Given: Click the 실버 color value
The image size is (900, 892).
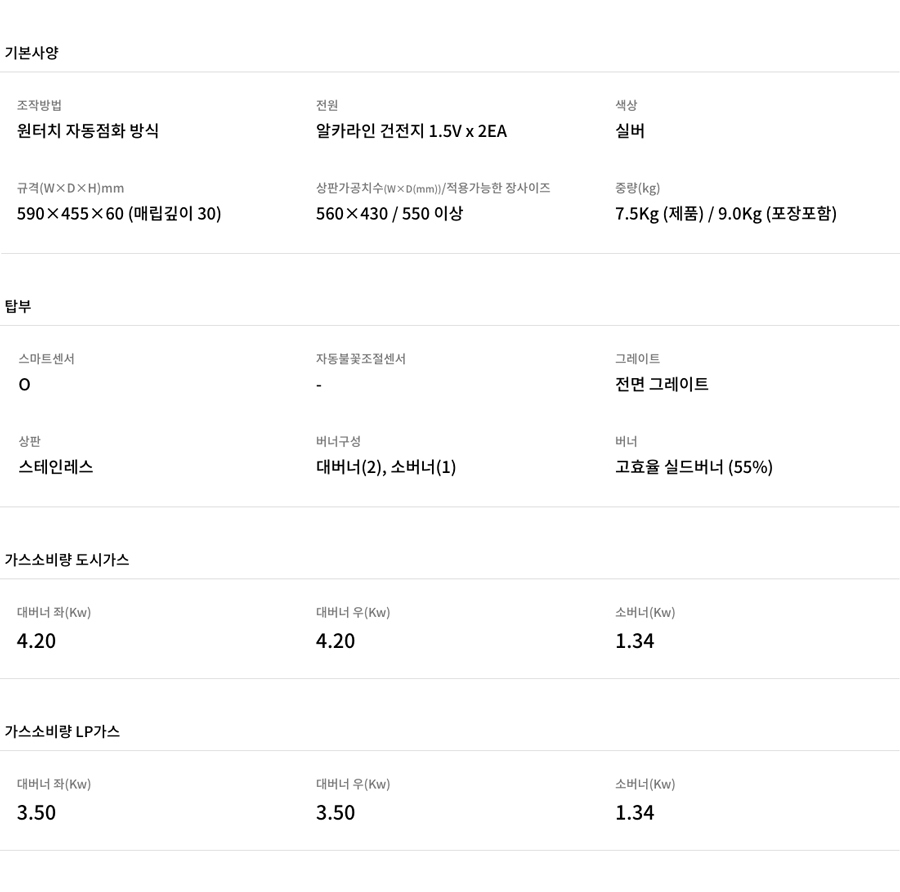Looking at the screenshot, I should pos(630,131).
